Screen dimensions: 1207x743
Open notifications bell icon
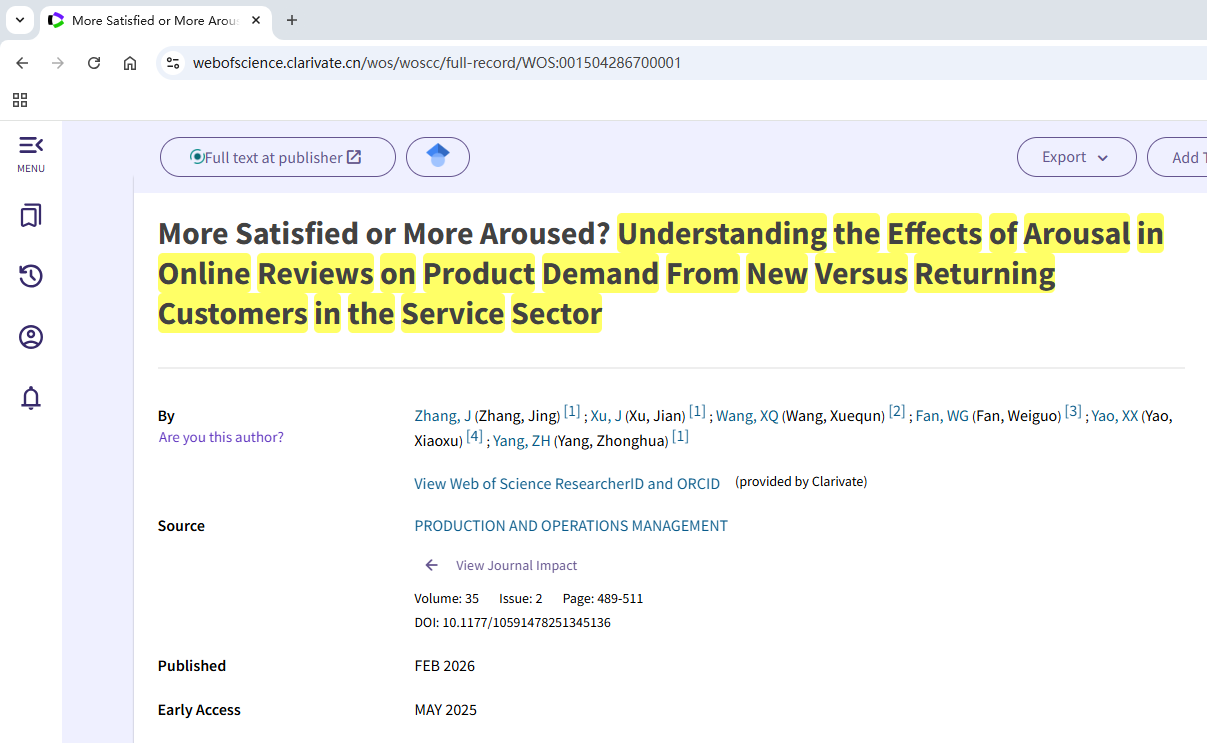click(x=31, y=398)
